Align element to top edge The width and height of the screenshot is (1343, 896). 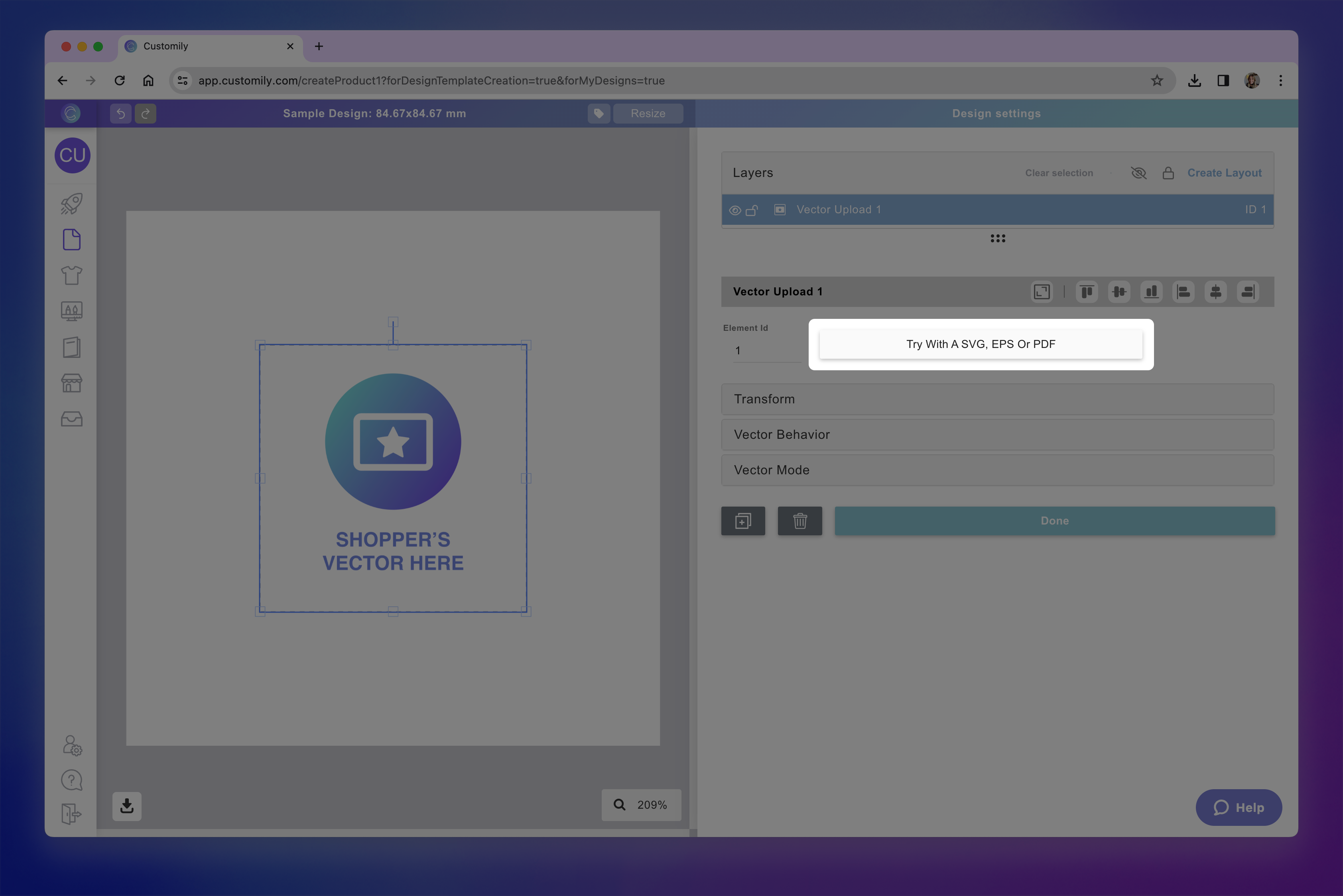pyautogui.click(x=1086, y=292)
